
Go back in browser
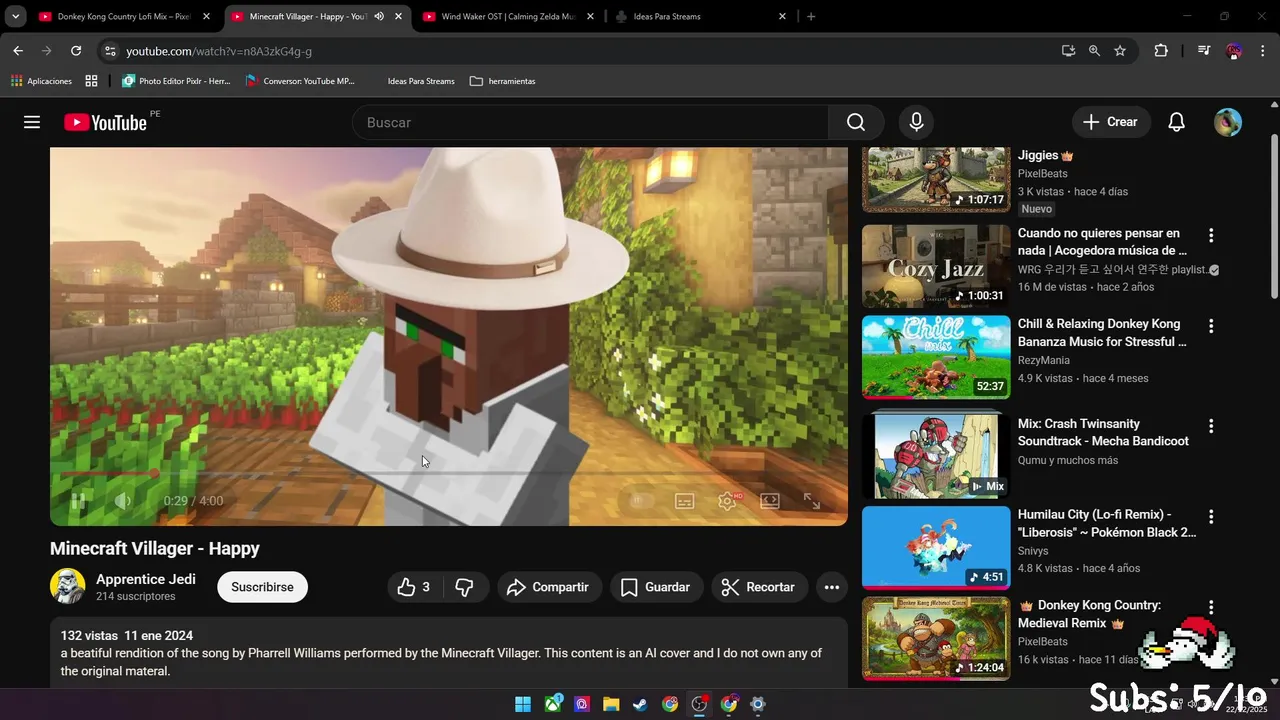point(18,51)
